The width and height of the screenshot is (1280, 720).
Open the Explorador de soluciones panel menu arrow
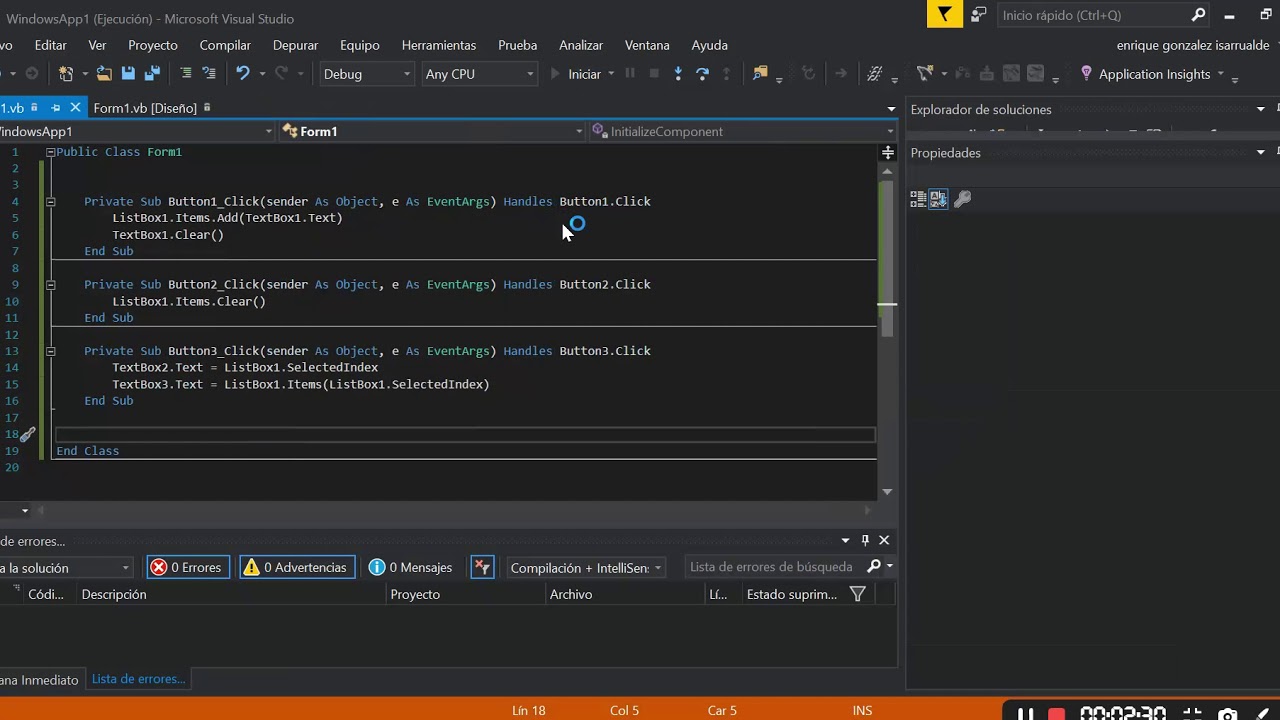[x=1260, y=109]
